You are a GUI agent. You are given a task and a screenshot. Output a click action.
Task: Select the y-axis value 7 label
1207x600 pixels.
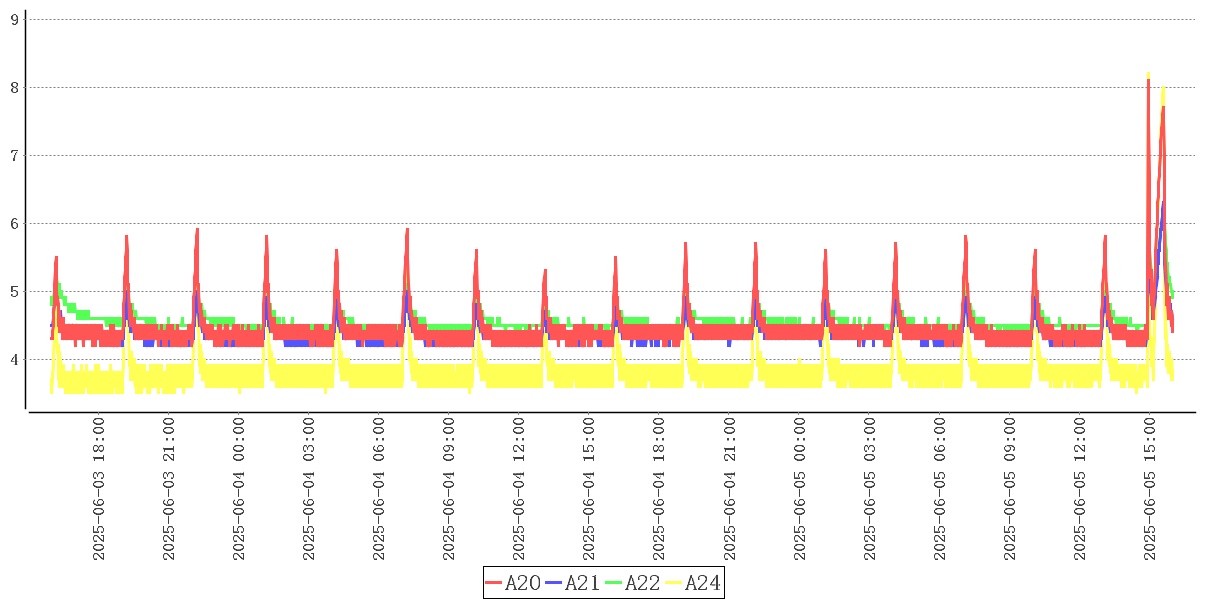(14, 155)
